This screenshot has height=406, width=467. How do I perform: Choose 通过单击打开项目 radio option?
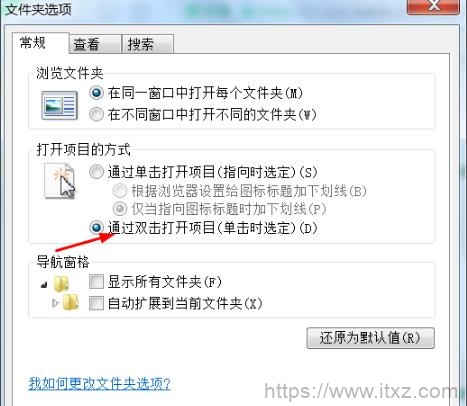tap(96, 172)
